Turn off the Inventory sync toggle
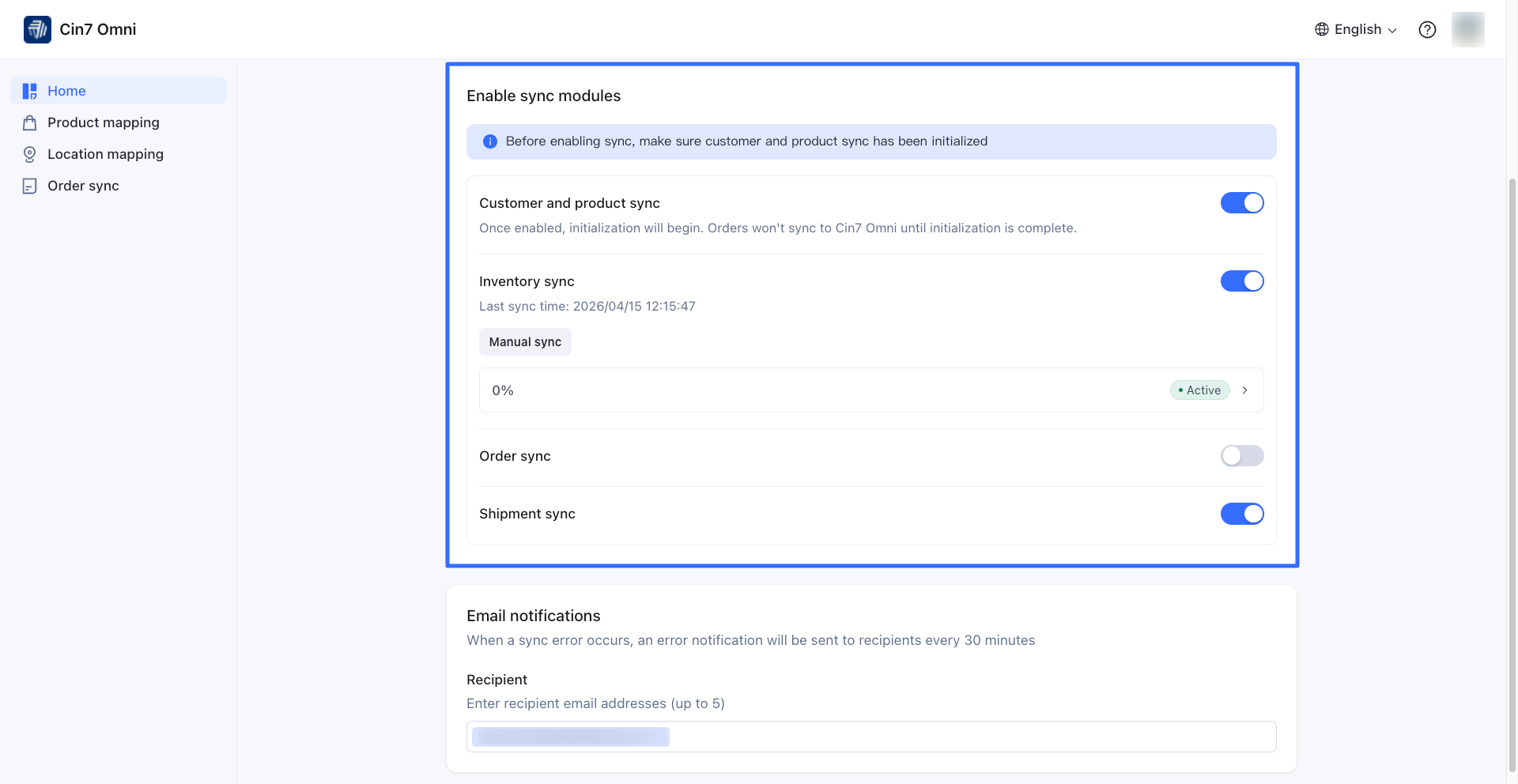This screenshot has width=1518, height=784. pos(1241,281)
